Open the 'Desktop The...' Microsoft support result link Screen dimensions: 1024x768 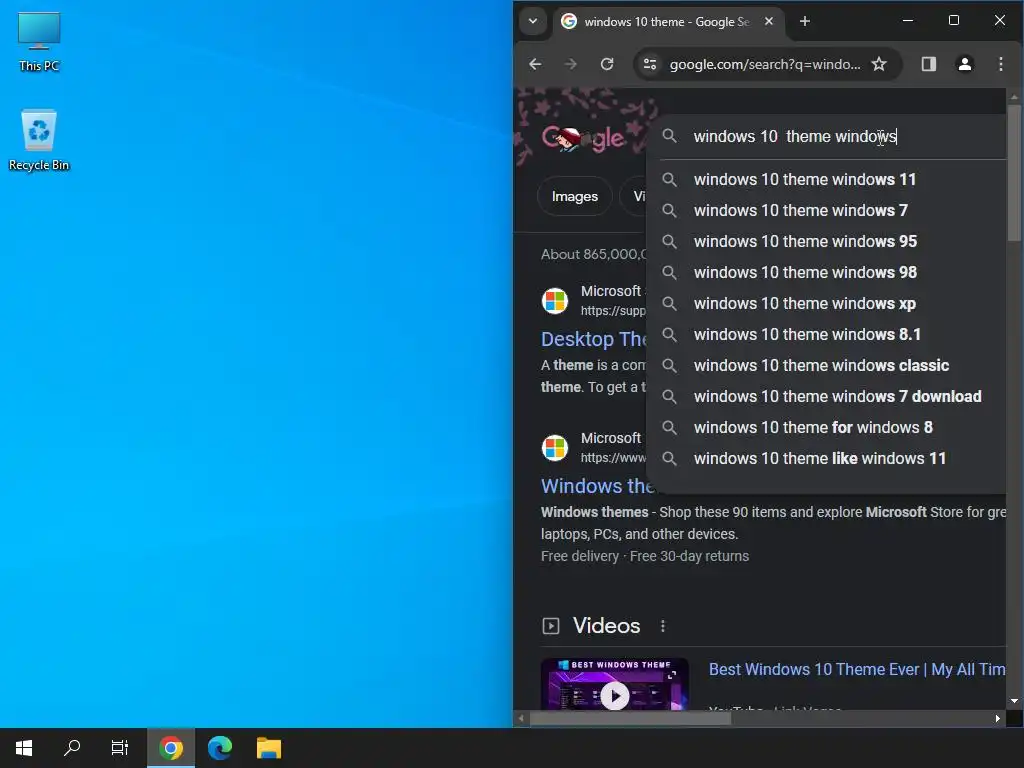pyautogui.click(x=594, y=339)
